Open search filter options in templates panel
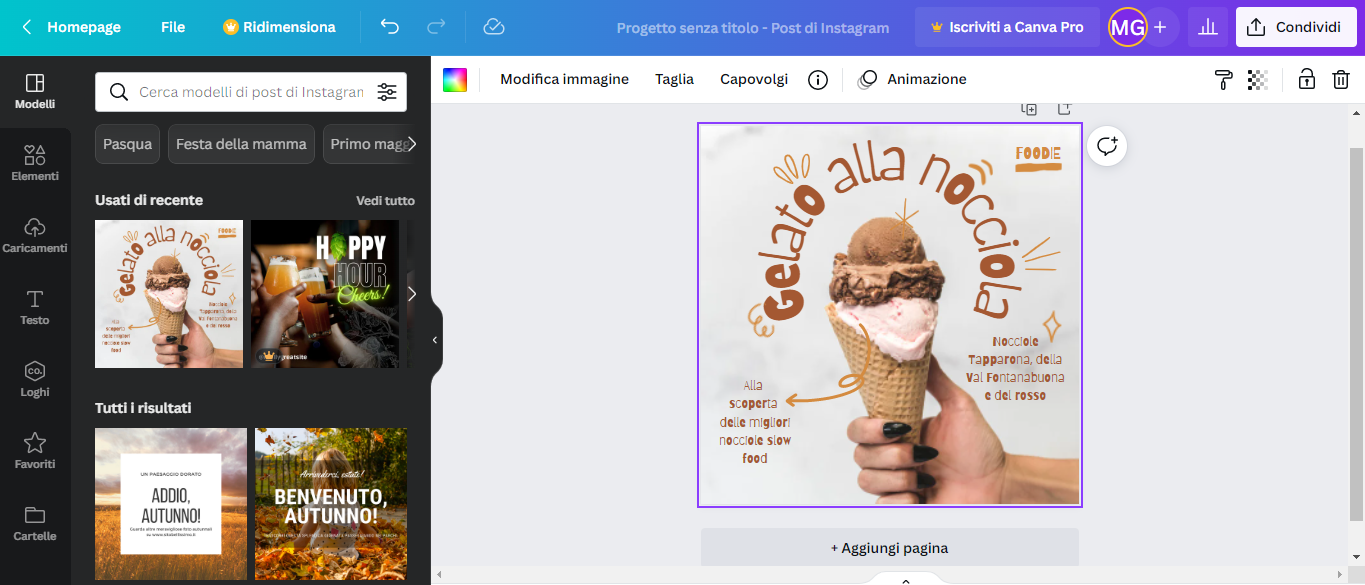 pos(387,91)
